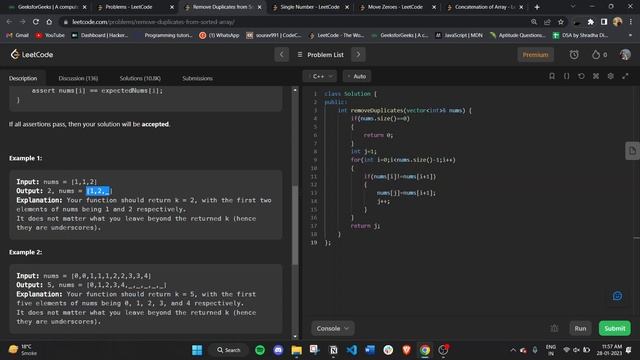Viewport: 640px width, 360px height.
Task: Show hidden system tray icons
Action: [x=513, y=350]
